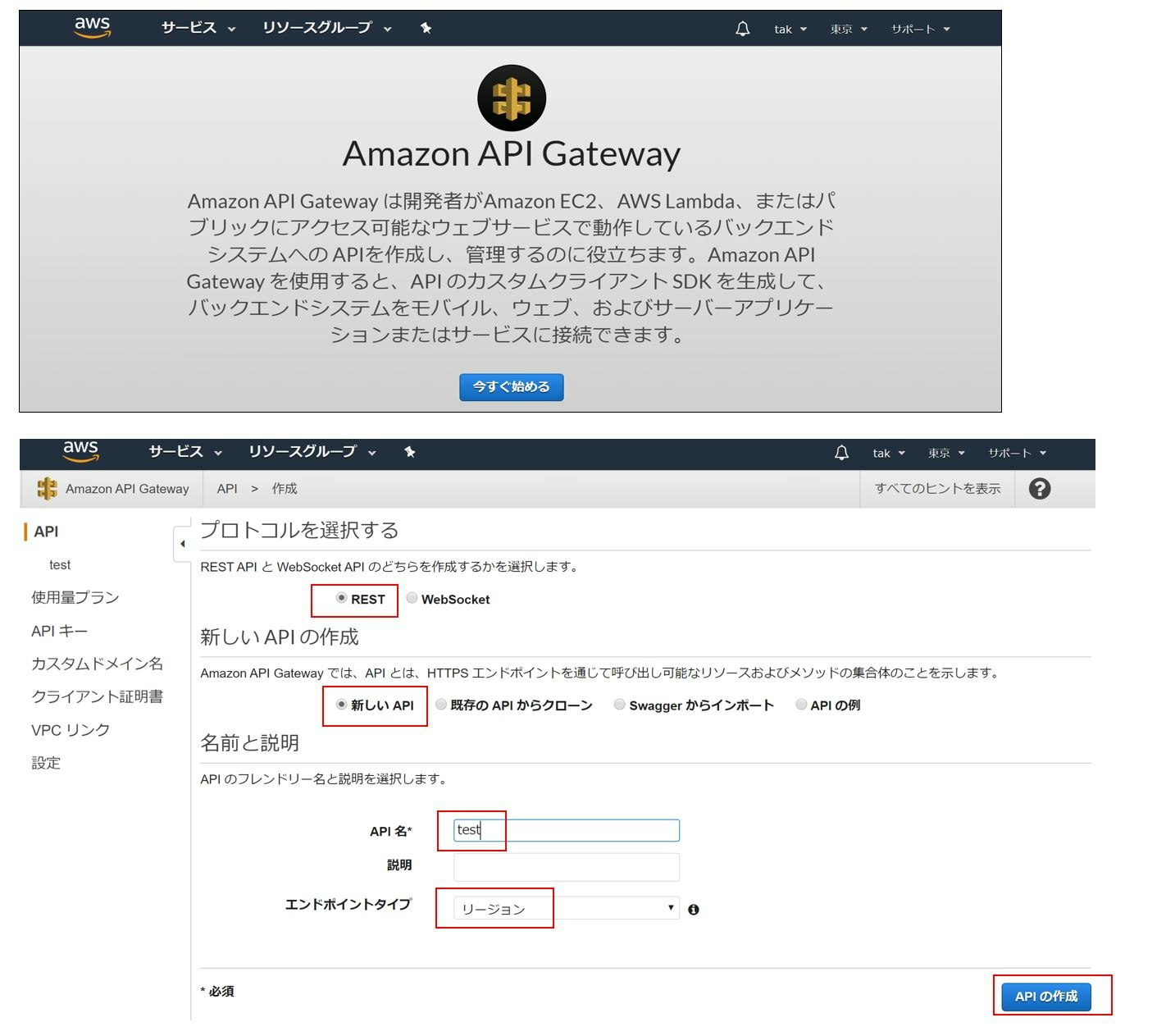Click Amazon API Gateway breadcrumb label

(127, 489)
